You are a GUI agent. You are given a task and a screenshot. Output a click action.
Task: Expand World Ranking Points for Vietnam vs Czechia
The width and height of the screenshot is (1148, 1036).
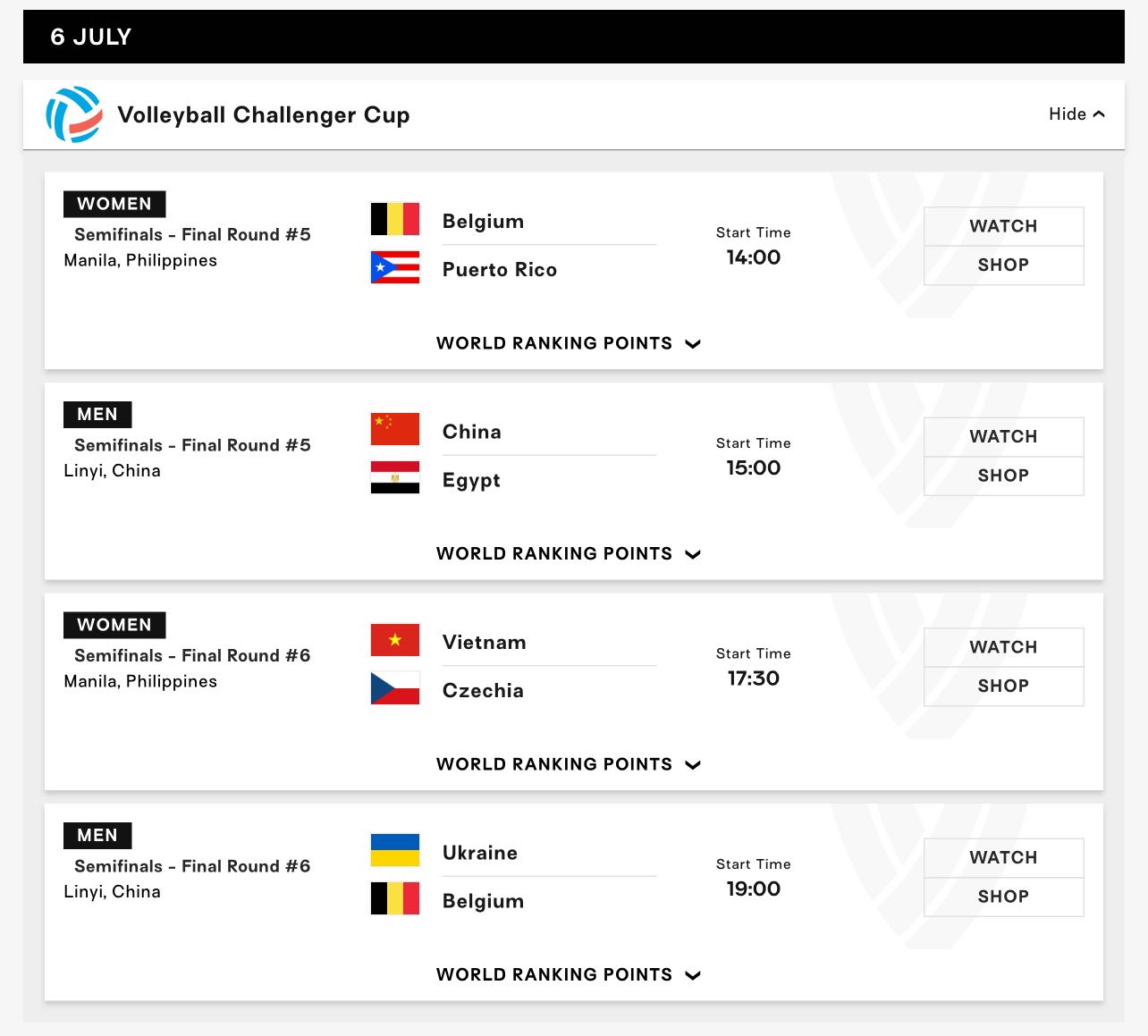(569, 764)
